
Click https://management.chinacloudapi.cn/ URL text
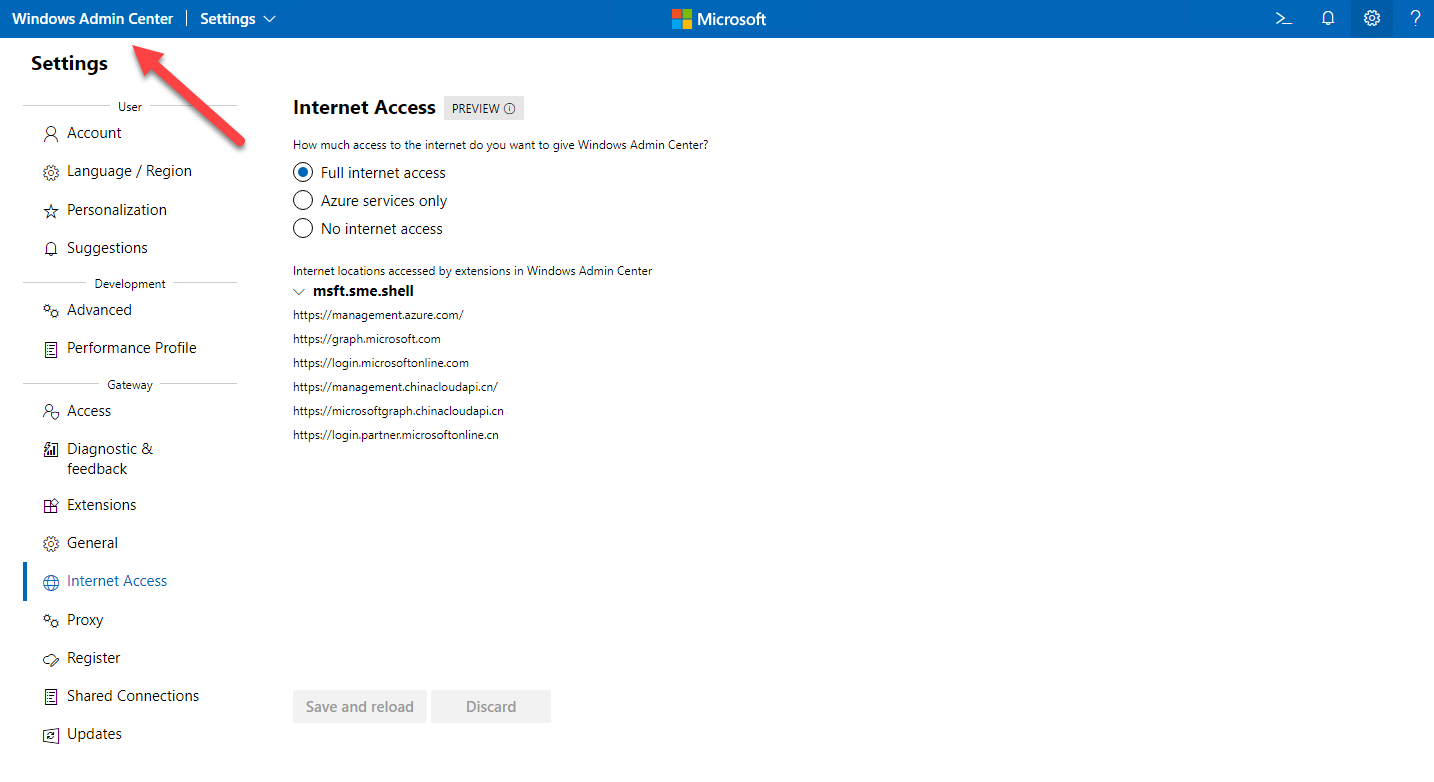(x=395, y=387)
